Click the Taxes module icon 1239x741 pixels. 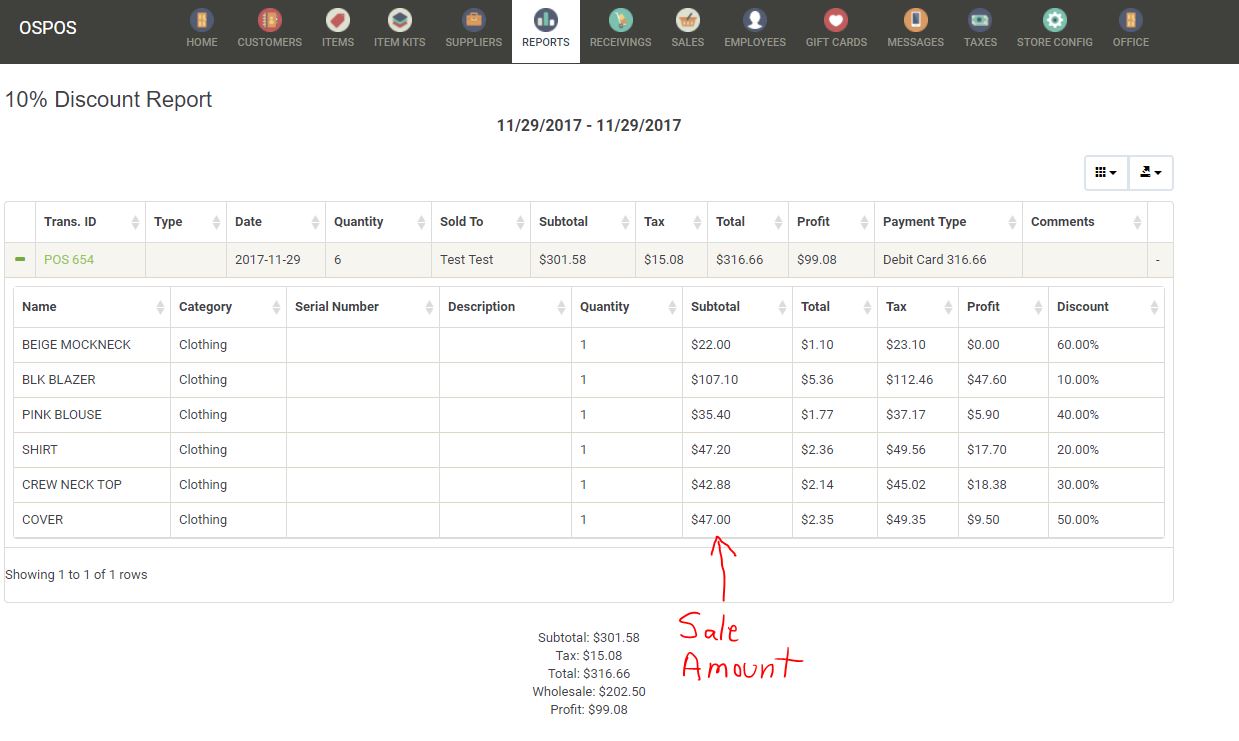(x=980, y=22)
